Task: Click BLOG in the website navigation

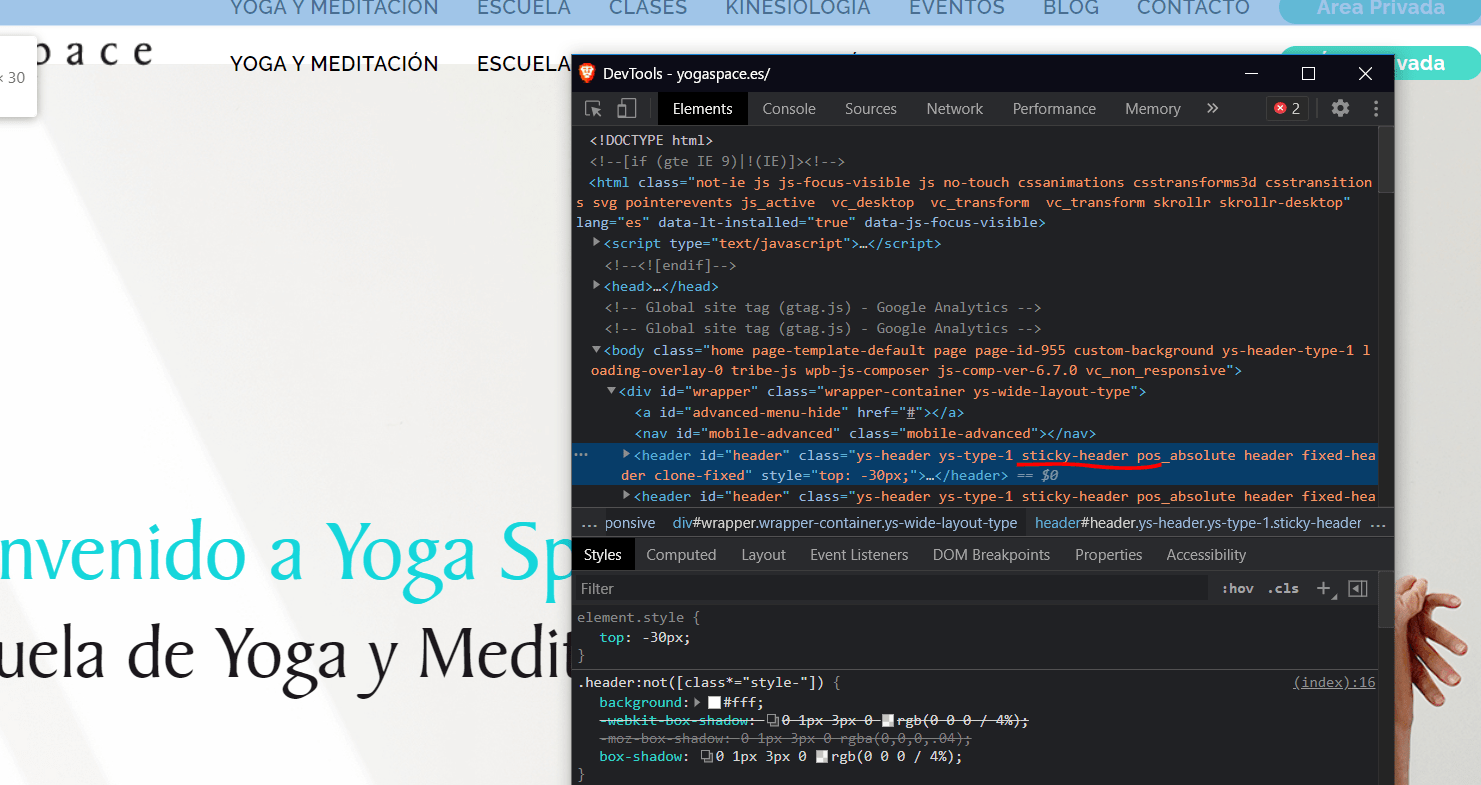Action: (1069, 8)
